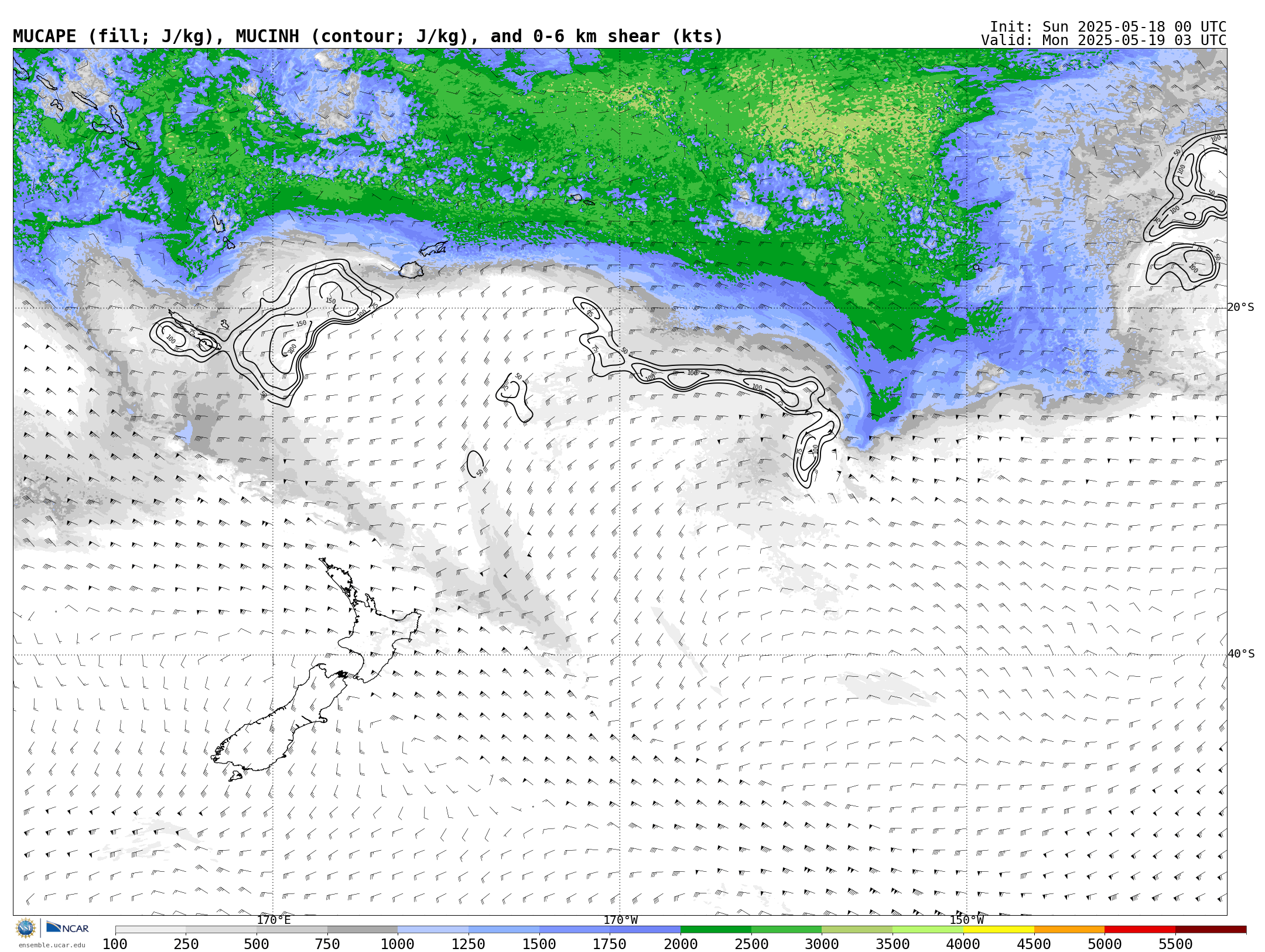Click the 20°S latitude label
The image size is (1265, 952).
[x=1241, y=307]
